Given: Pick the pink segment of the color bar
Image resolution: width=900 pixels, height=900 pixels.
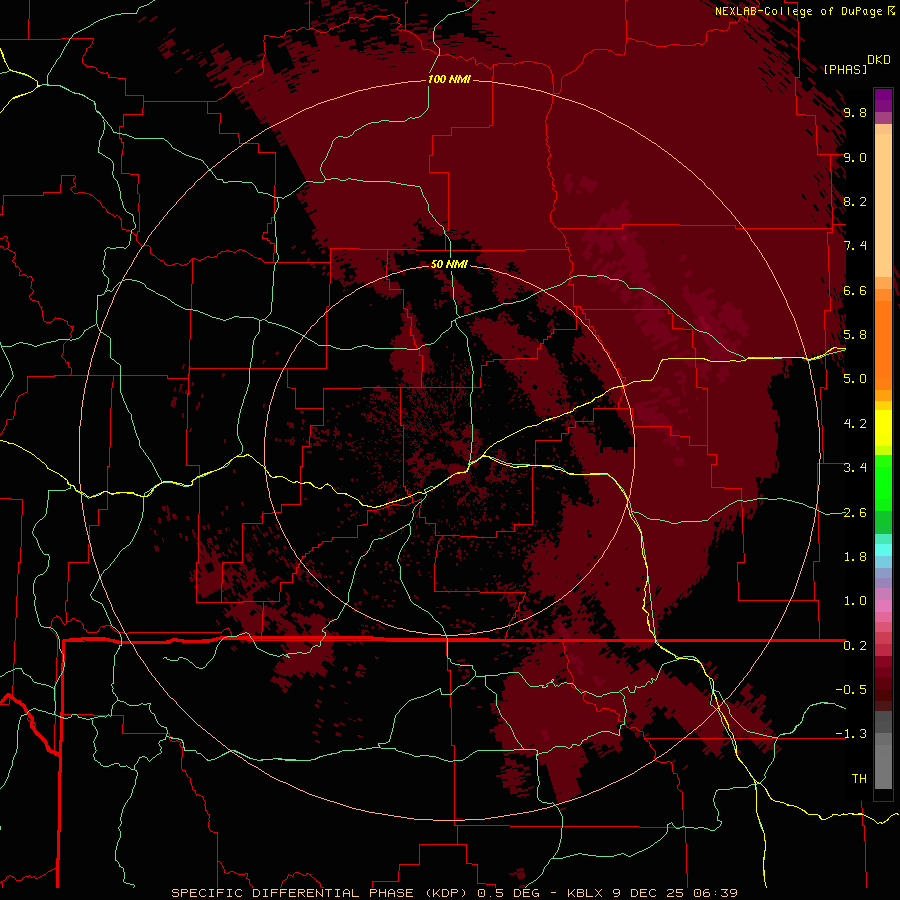Looking at the screenshot, I should 883,606.
